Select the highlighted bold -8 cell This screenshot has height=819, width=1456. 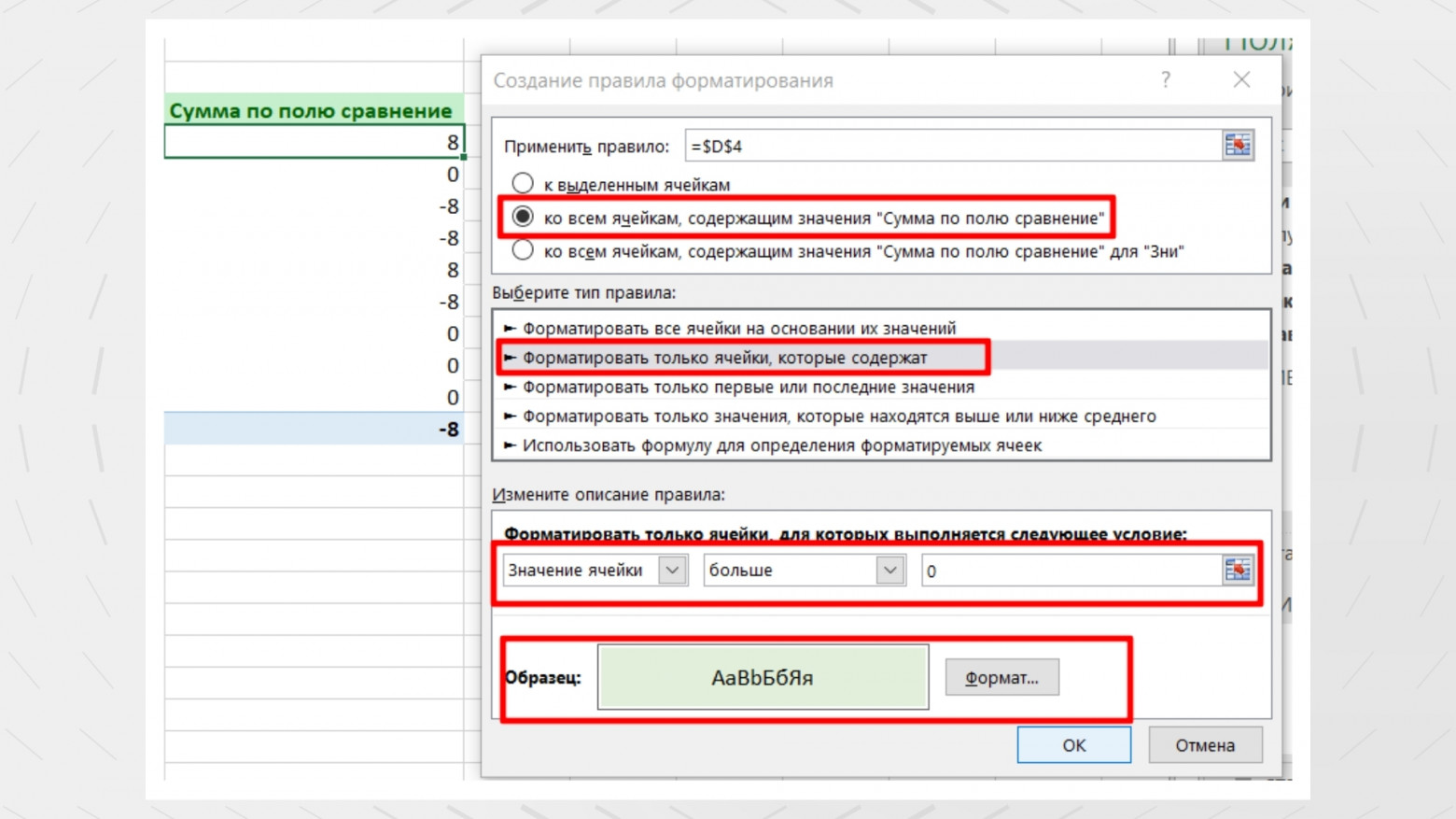(x=314, y=429)
